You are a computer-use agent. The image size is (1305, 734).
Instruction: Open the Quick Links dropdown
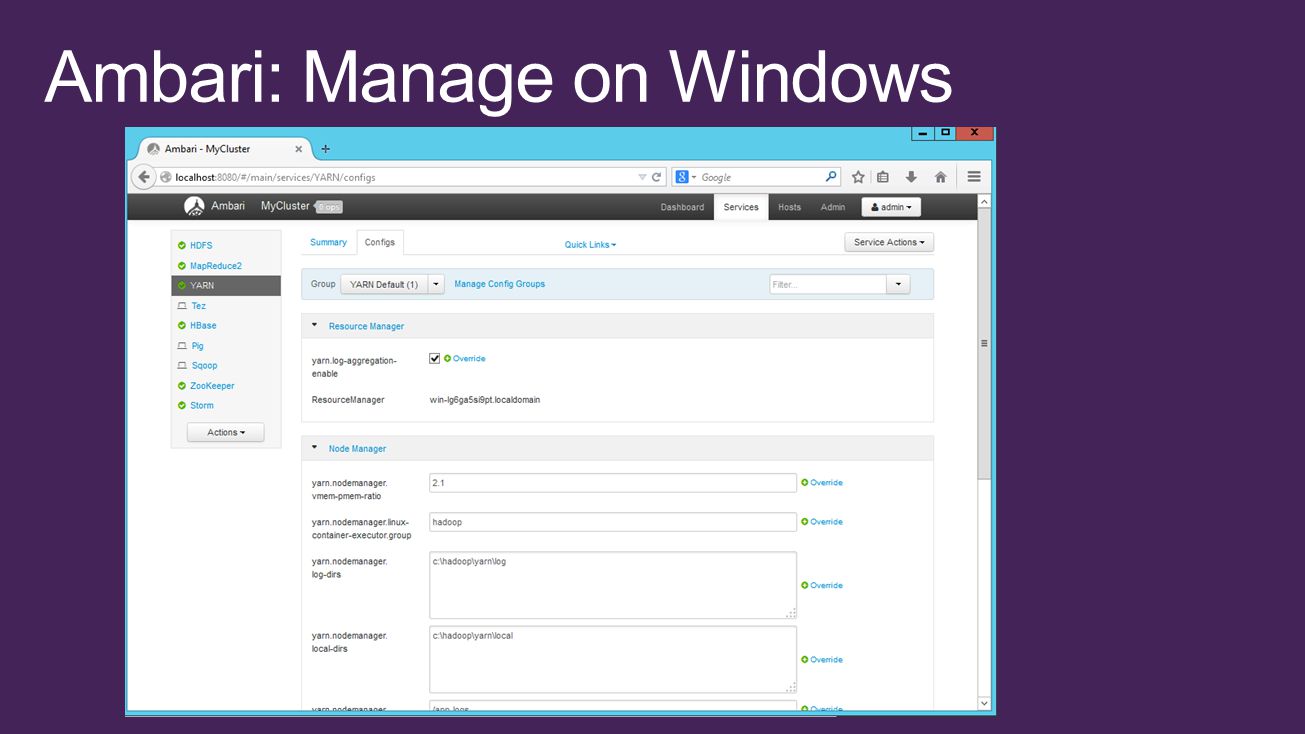pyautogui.click(x=590, y=245)
